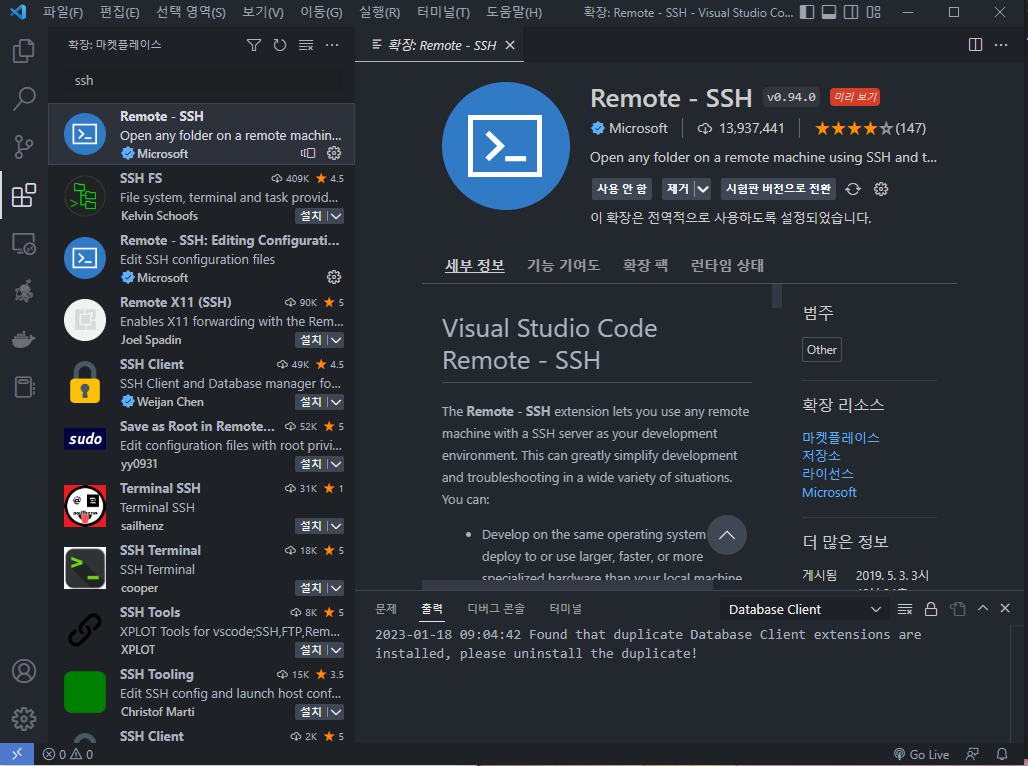Click the extensions filter funnel icon
The width and height of the screenshot is (1028, 766).
click(254, 45)
